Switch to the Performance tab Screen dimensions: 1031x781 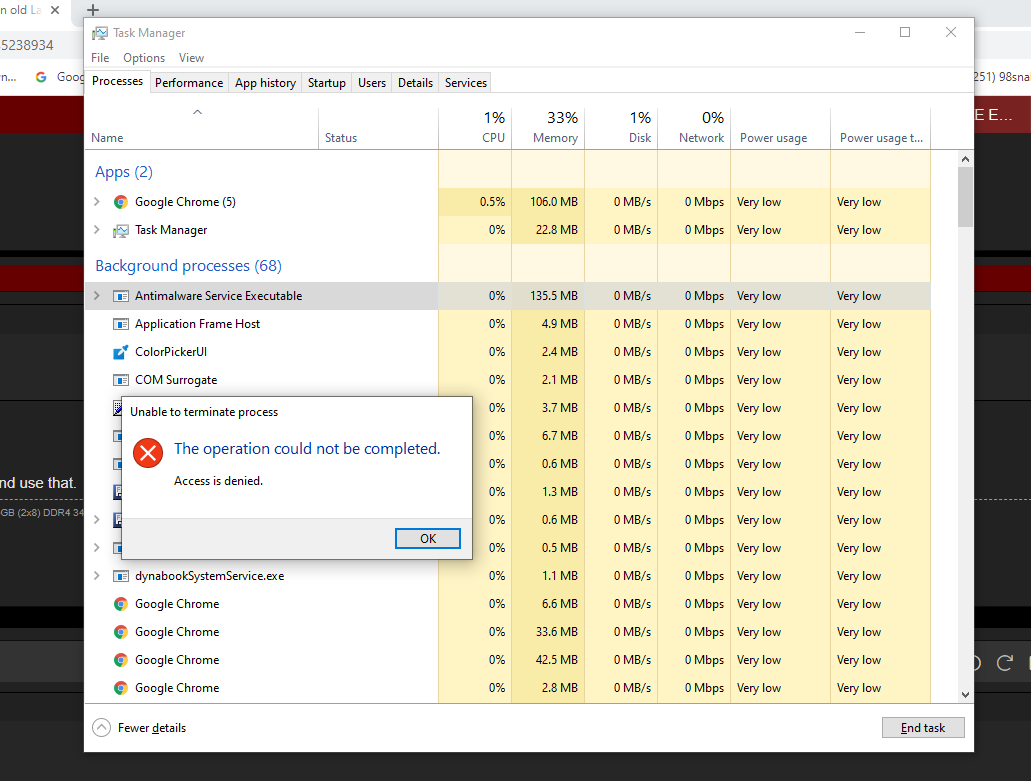[x=189, y=83]
